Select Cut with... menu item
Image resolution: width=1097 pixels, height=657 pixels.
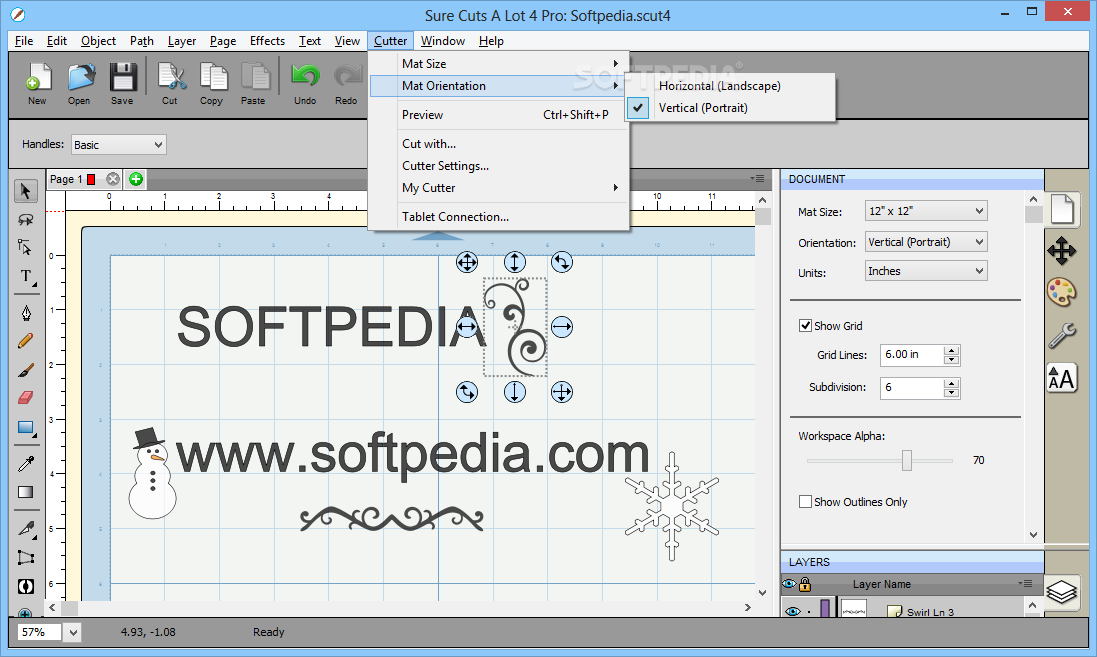coord(498,143)
